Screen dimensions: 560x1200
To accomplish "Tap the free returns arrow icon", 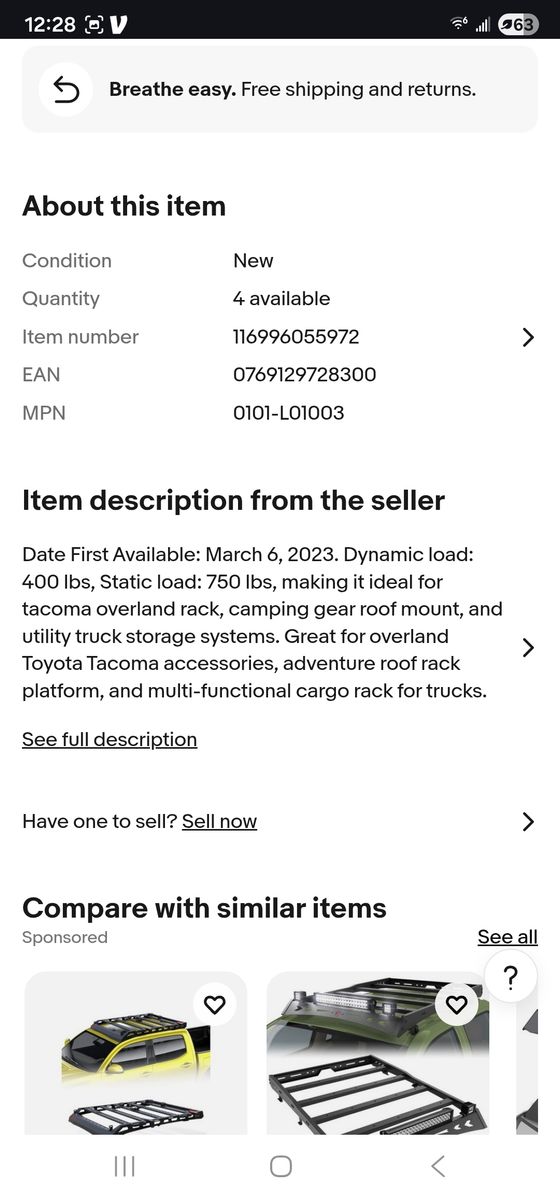I will coord(66,89).
